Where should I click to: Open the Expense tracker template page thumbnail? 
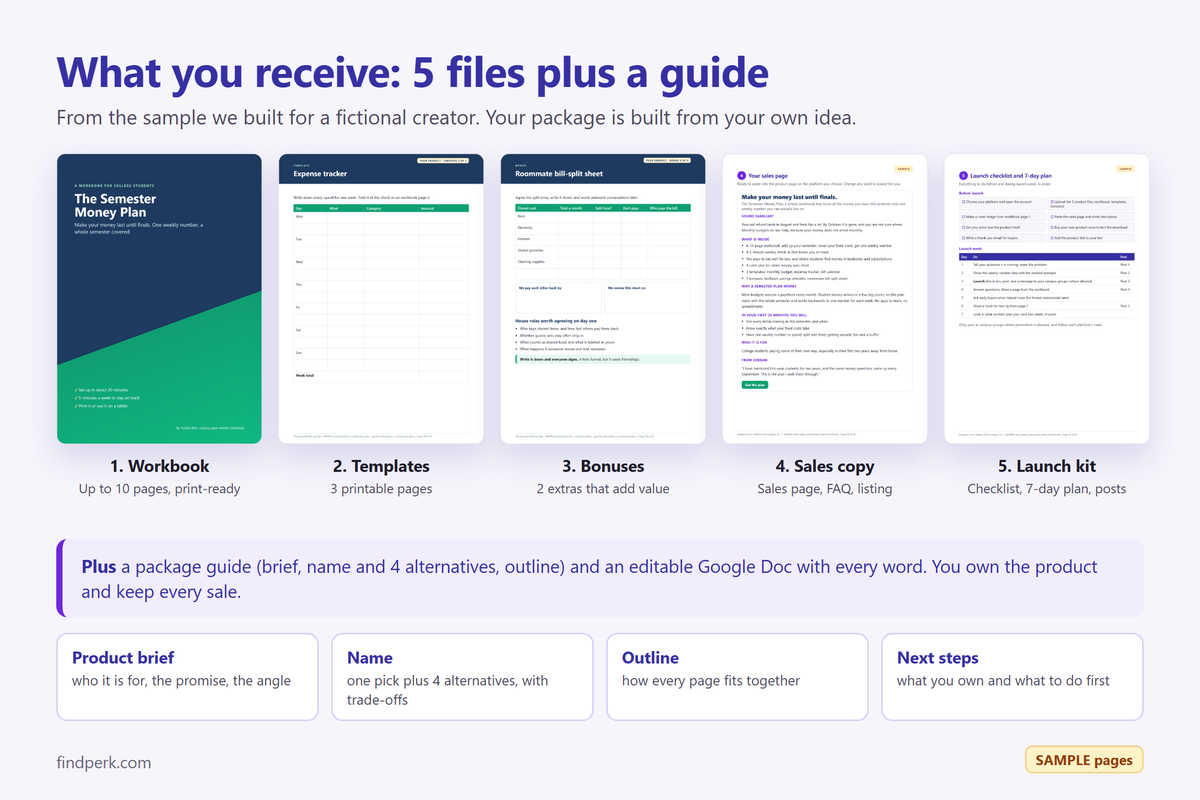(x=381, y=298)
